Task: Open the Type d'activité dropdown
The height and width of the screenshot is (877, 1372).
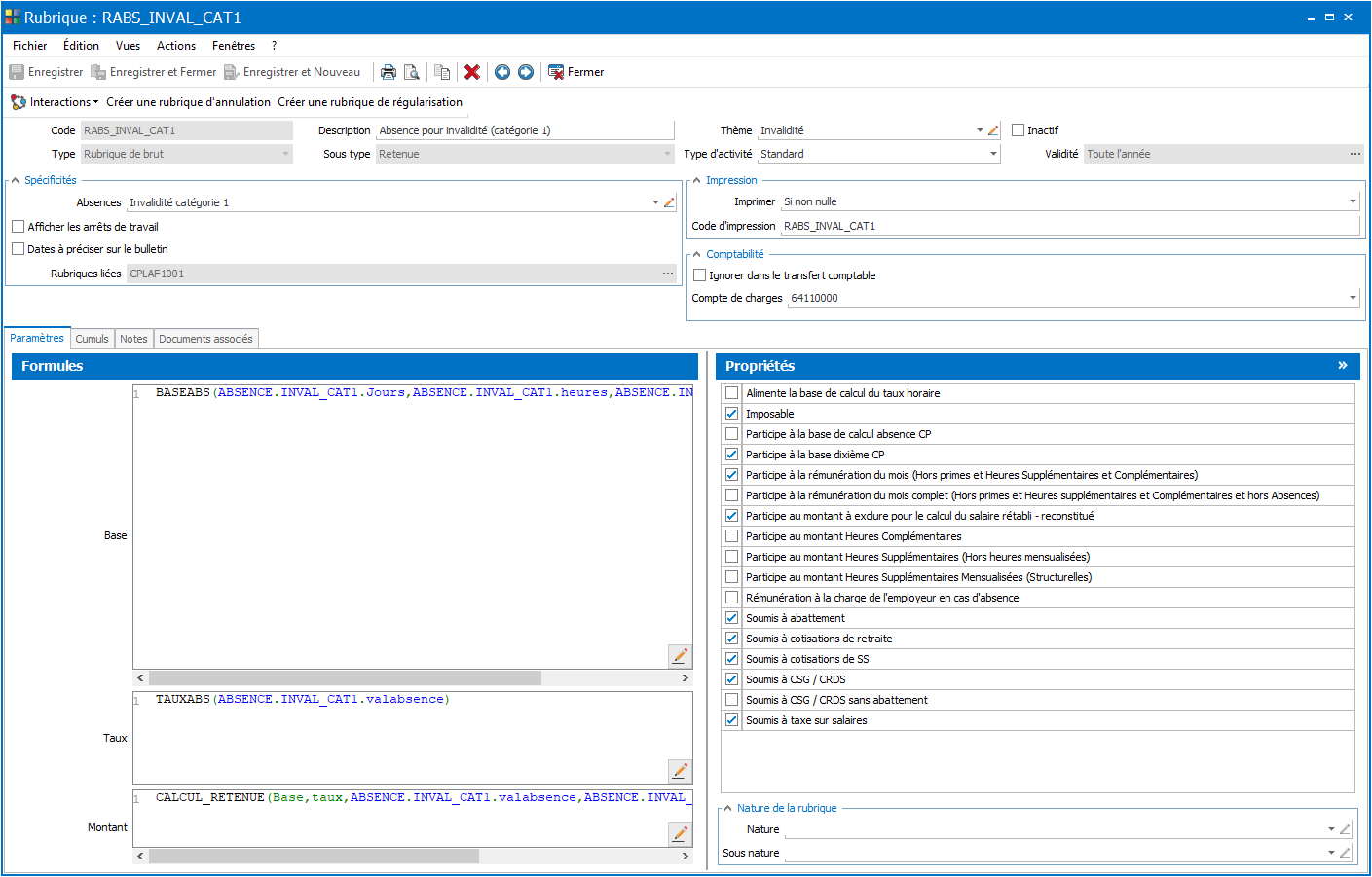Action: (993, 154)
